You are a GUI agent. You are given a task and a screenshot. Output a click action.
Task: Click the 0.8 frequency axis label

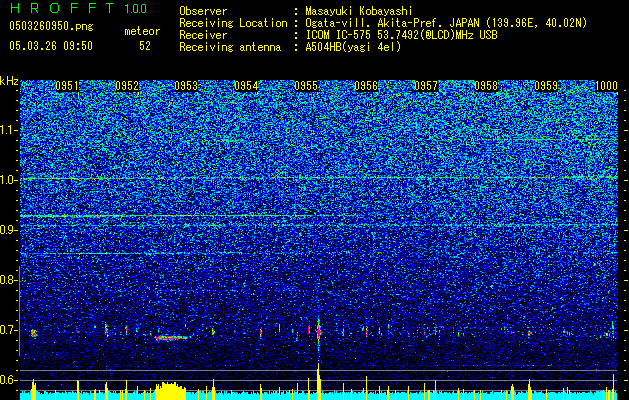point(8,280)
